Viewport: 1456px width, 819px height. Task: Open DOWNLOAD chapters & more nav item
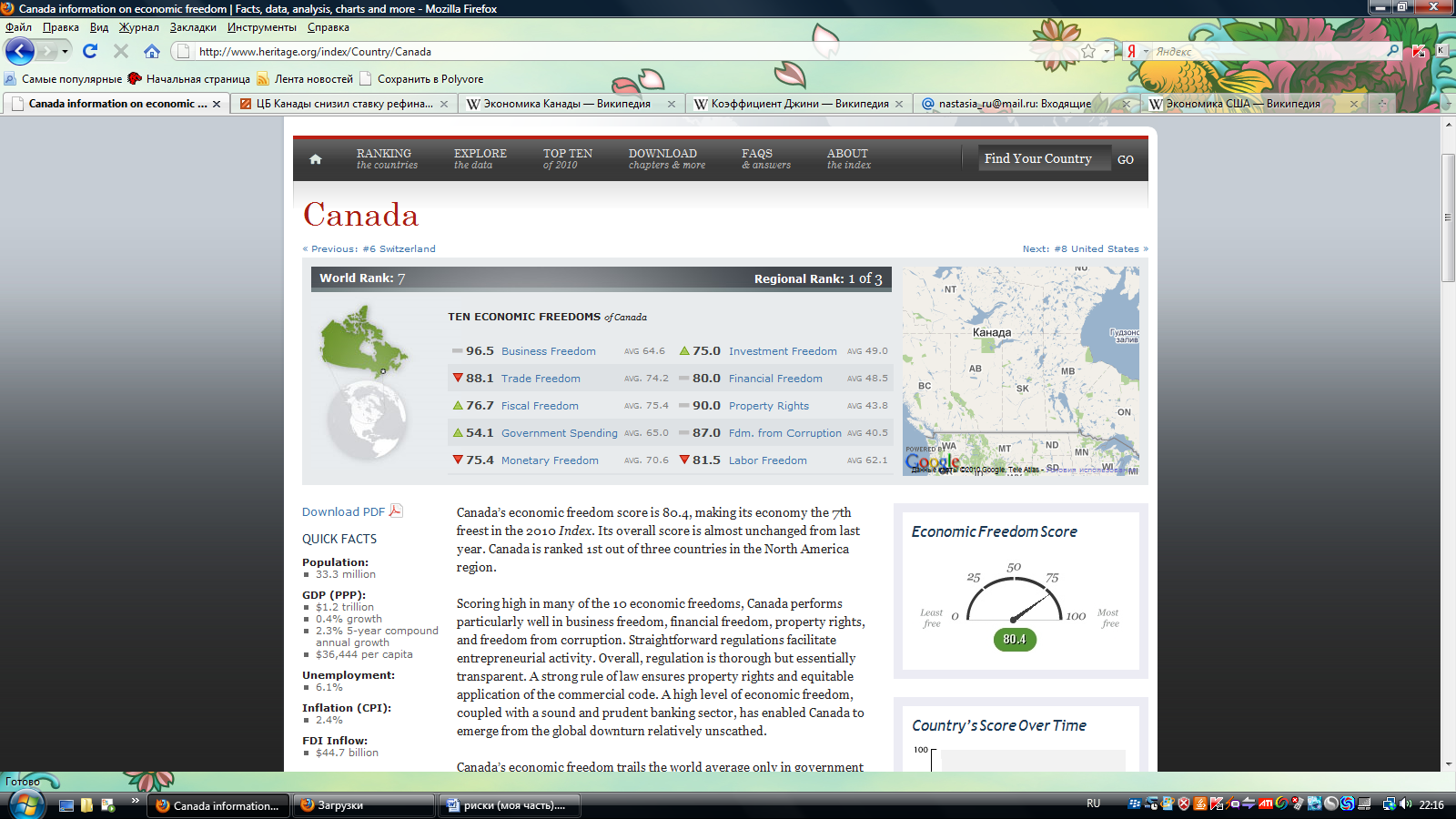click(666, 158)
